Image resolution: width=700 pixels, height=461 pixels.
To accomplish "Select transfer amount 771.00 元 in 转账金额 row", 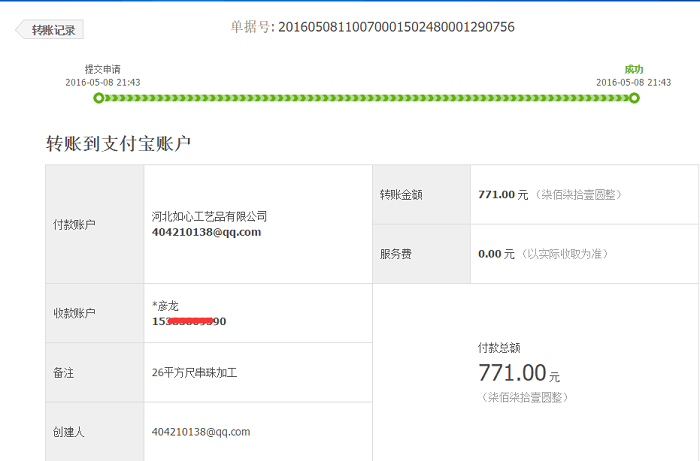I will 503,195.
